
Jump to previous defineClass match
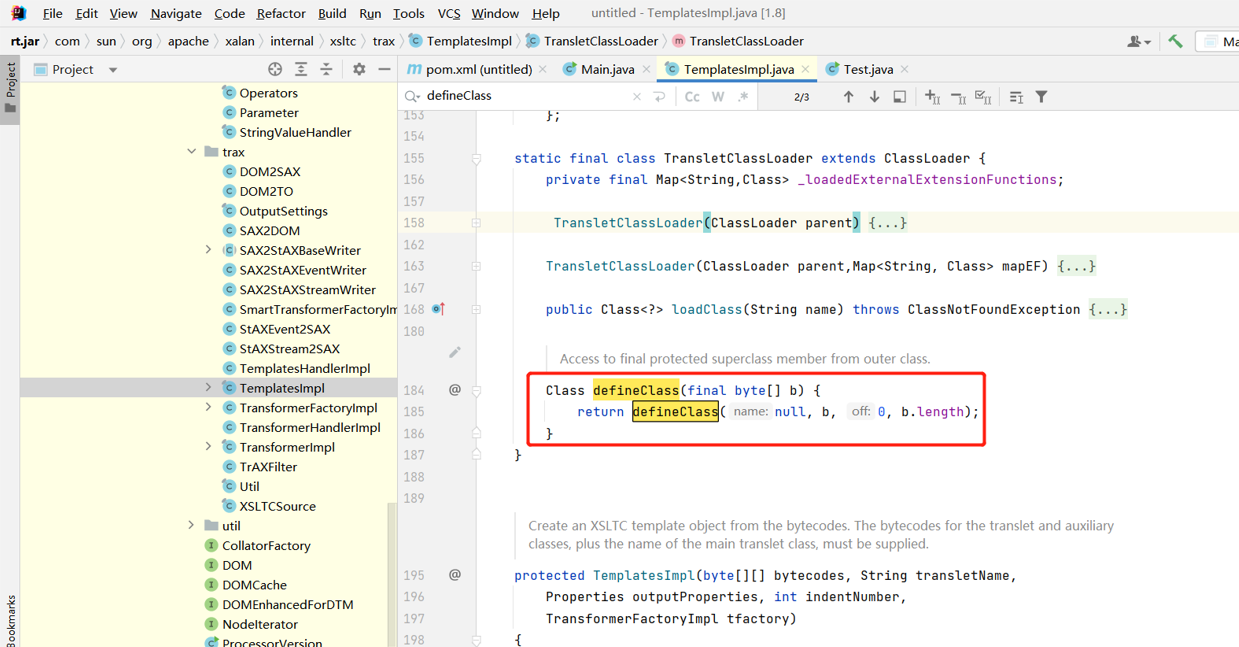point(848,96)
